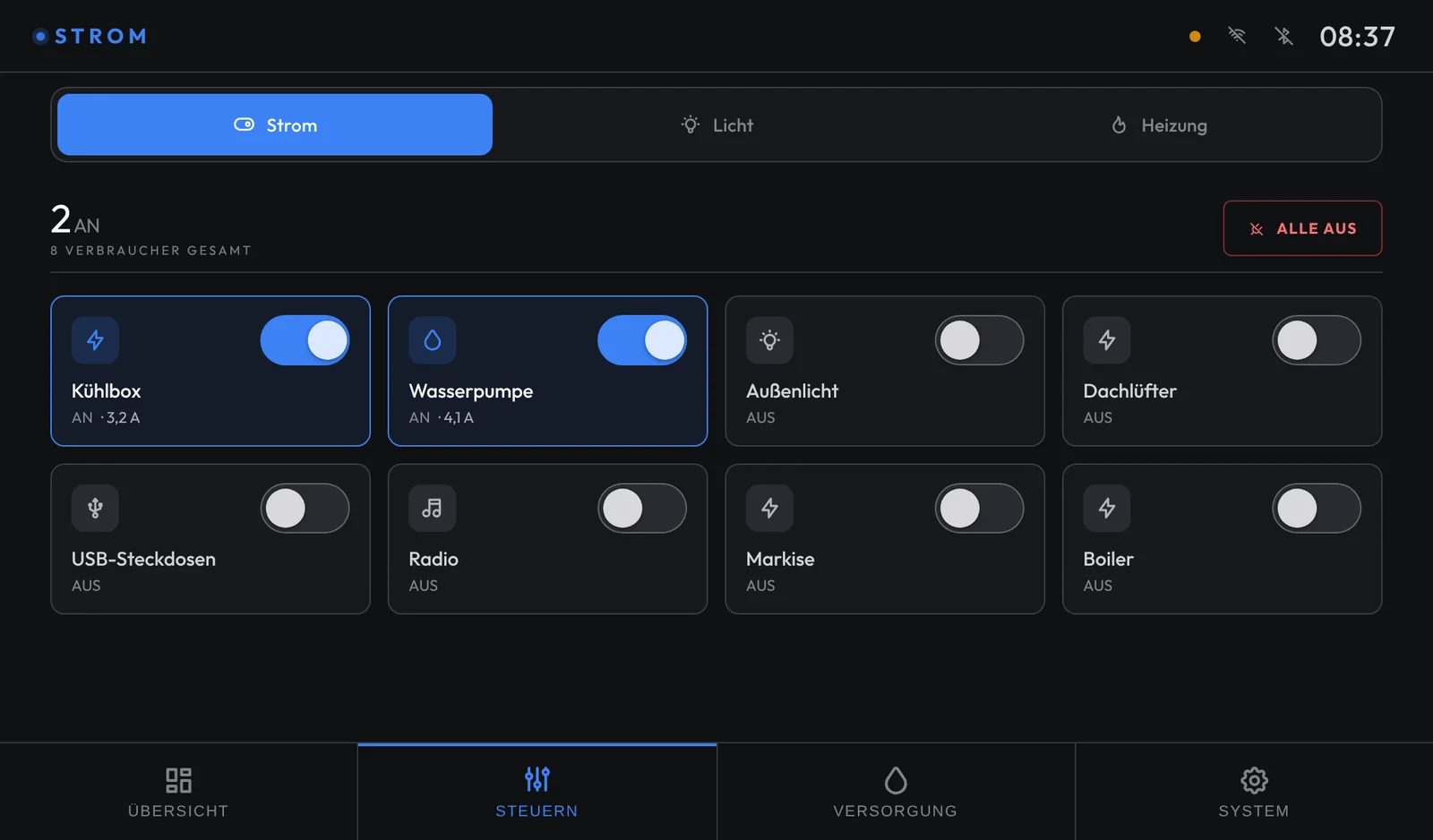Screen dimensions: 1433x840
Task: Switch to the Licht tab
Action: [716, 124]
